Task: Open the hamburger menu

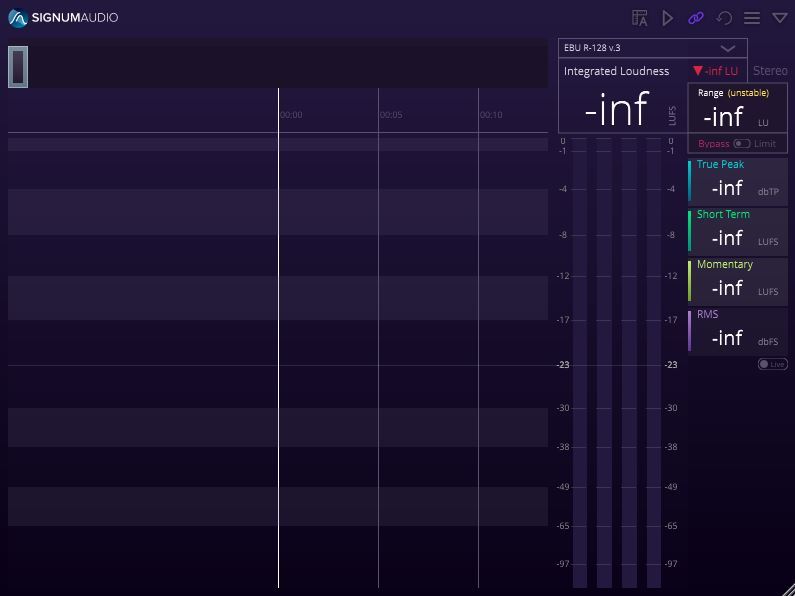Action: click(752, 18)
